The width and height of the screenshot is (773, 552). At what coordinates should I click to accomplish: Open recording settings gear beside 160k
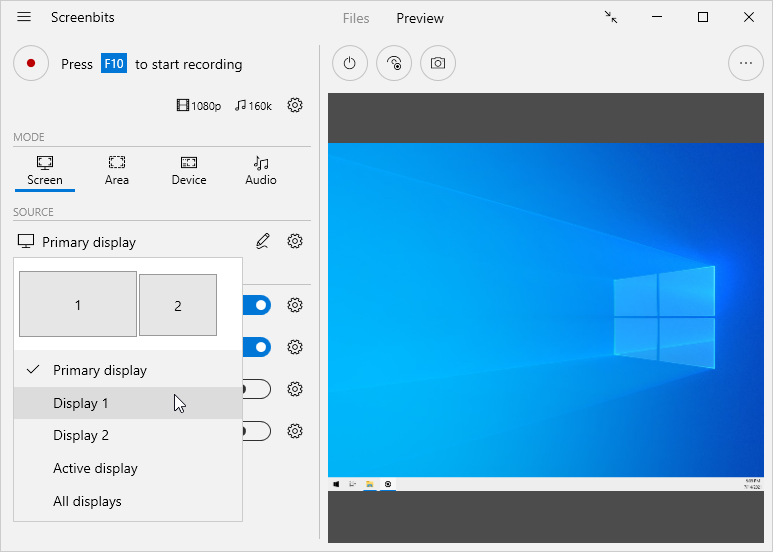coord(295,105)
